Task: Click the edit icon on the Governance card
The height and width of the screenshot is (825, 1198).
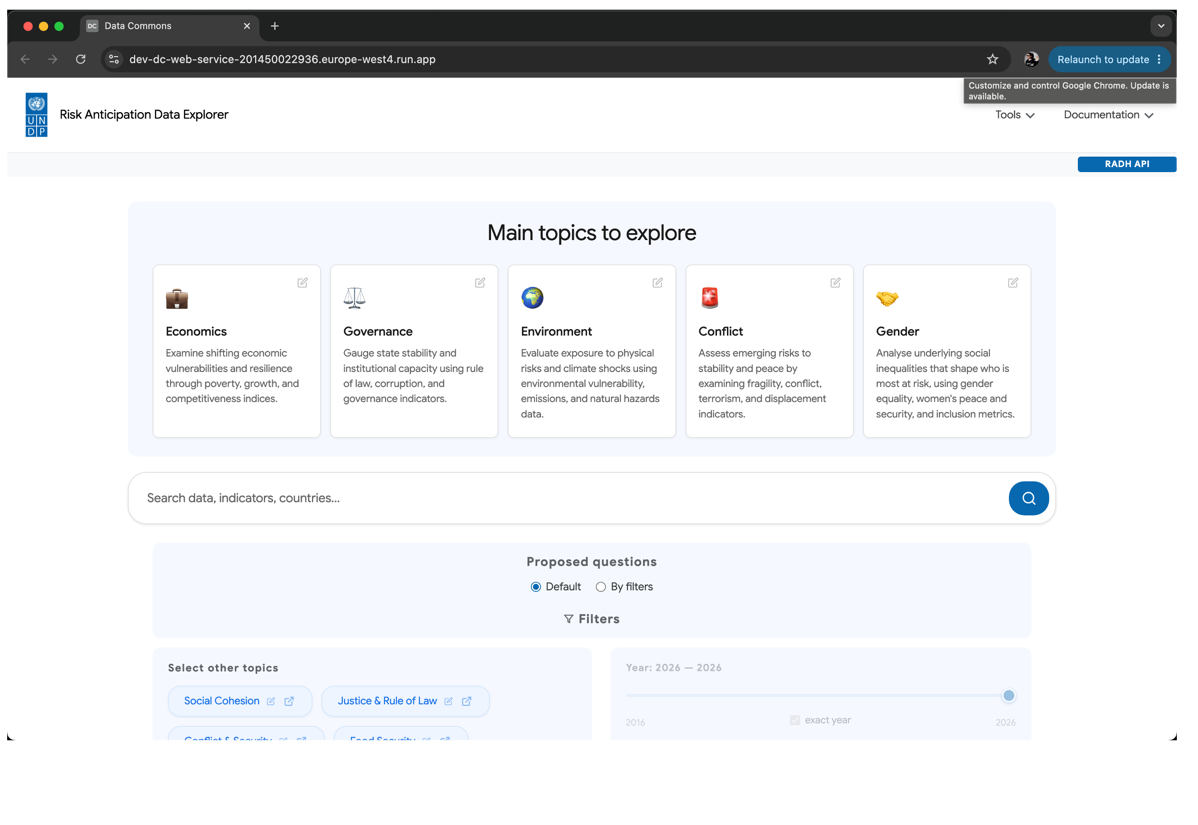Action: point(480,283)
